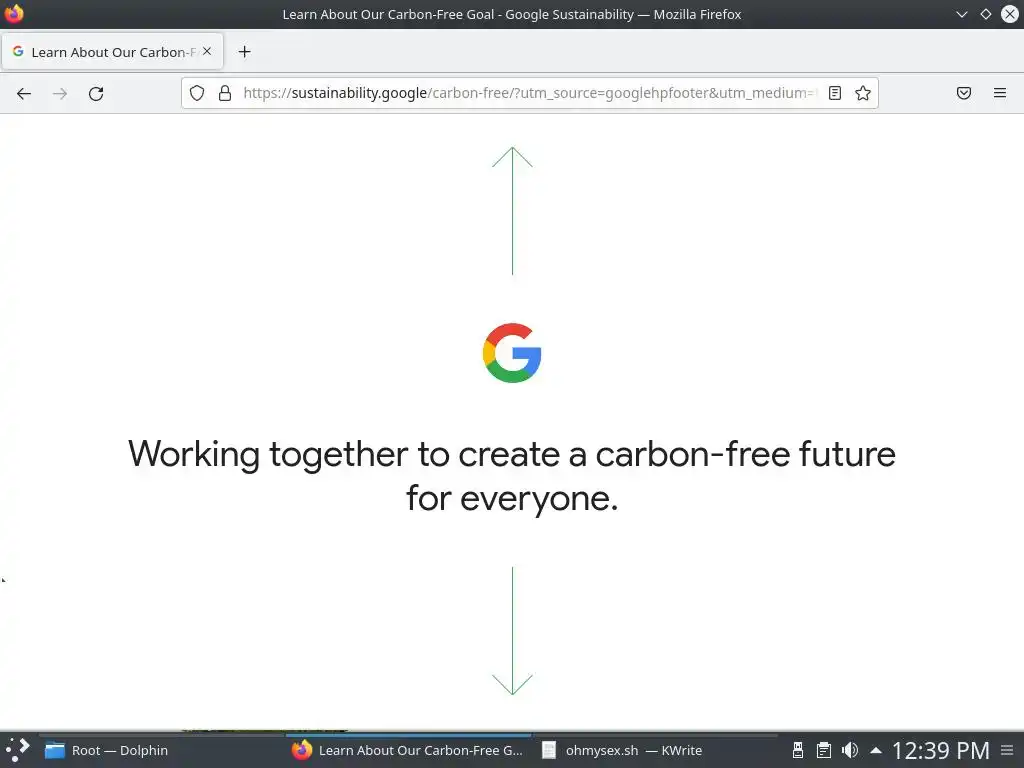Select the Firefox Learn About taskbar entry
The image size is (1024, 768).
408,750
